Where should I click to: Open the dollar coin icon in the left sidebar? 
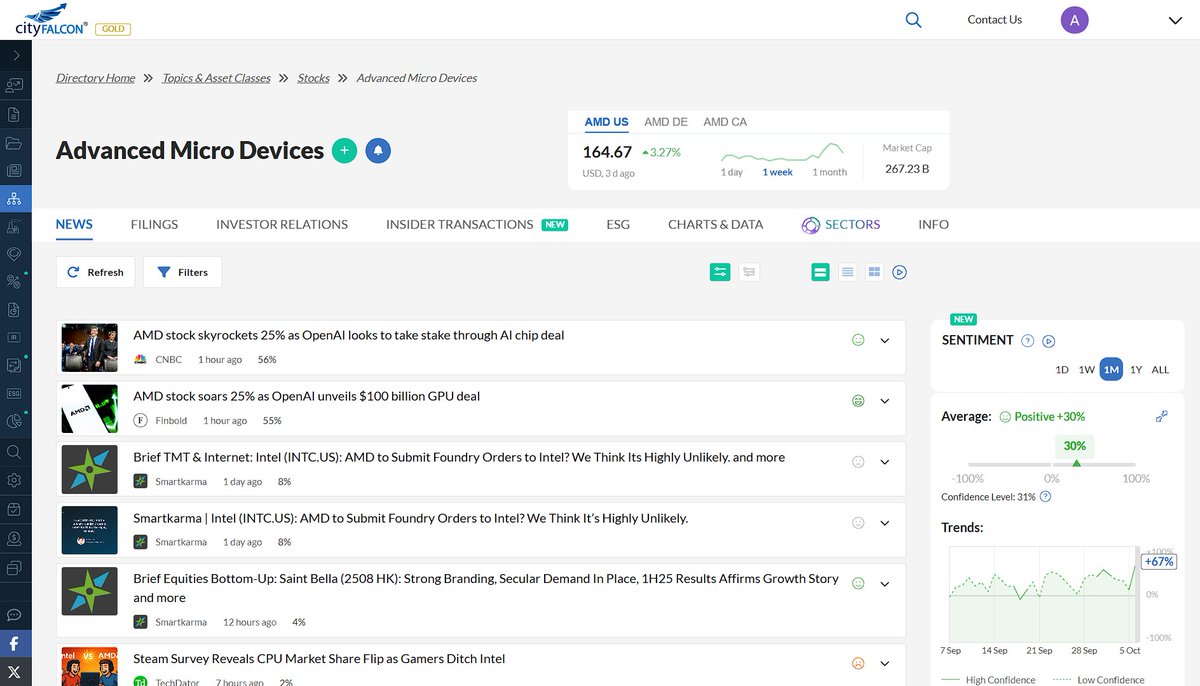coord(14,538)
